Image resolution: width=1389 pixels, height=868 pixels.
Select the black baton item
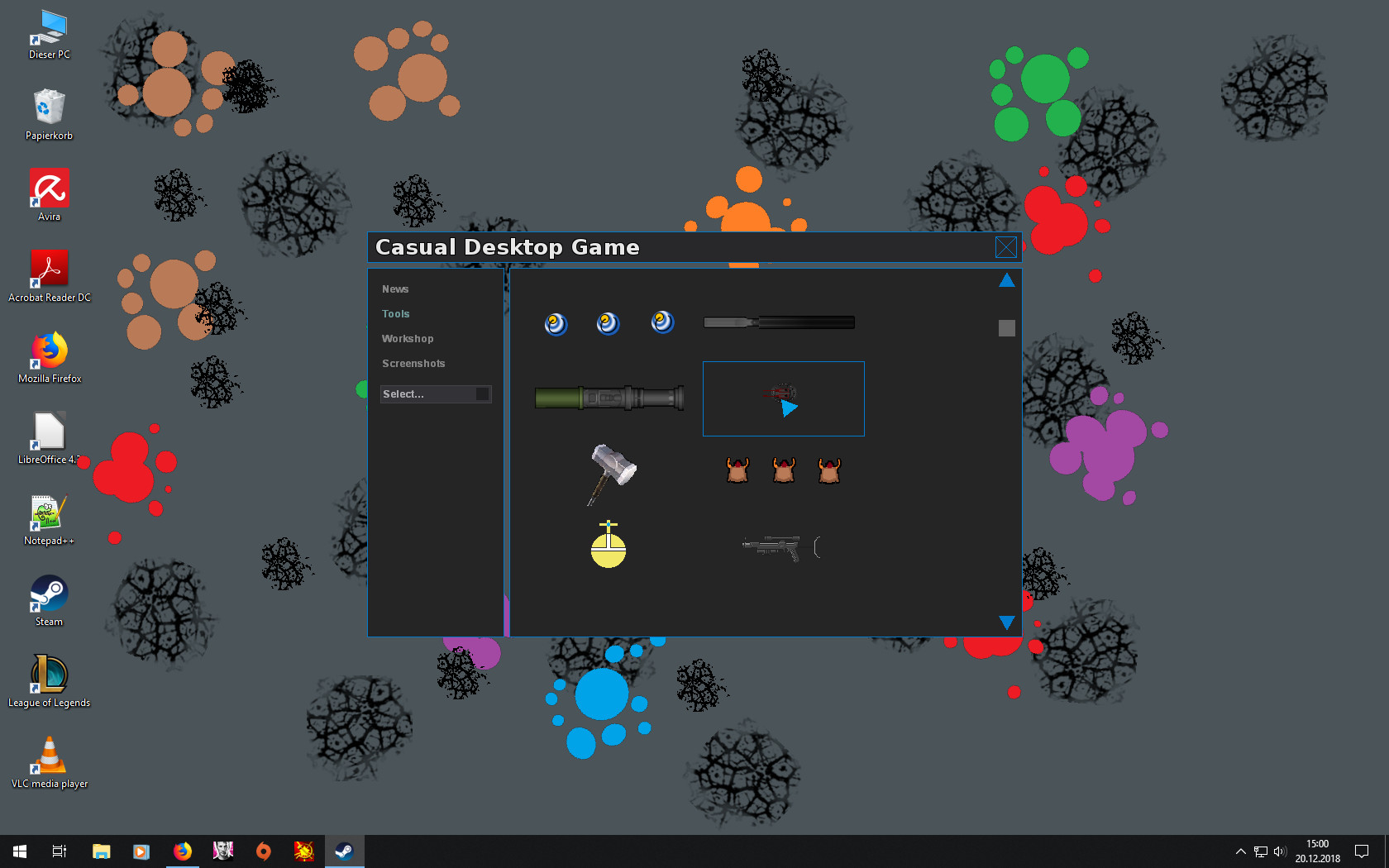pos(778,322)
